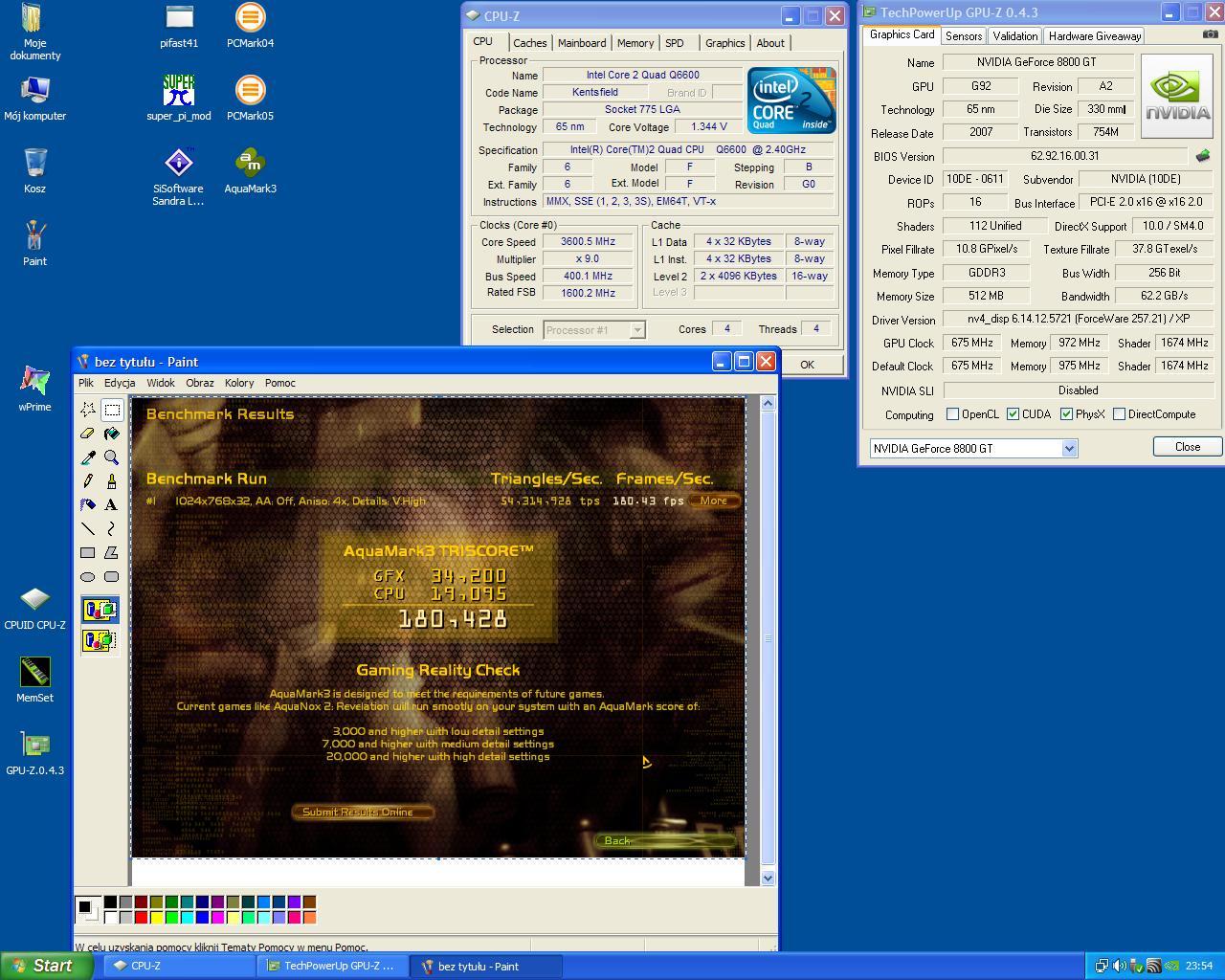1225x980 pixels.
Task: Open the PCMark04 desktop icon
Action: [x=250, y=26]
